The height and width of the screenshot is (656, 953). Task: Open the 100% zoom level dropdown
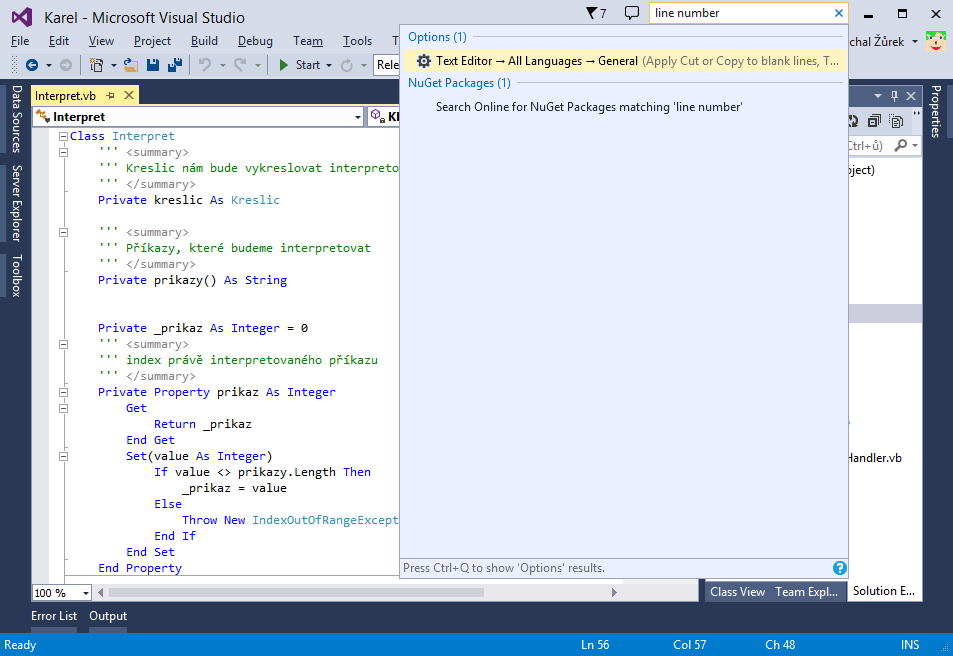click(60, 592)
